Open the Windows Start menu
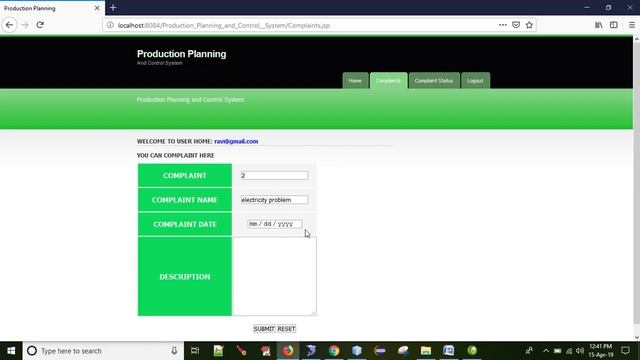Image resolution: width=640 pixels, height=360 pixels. 11,351
